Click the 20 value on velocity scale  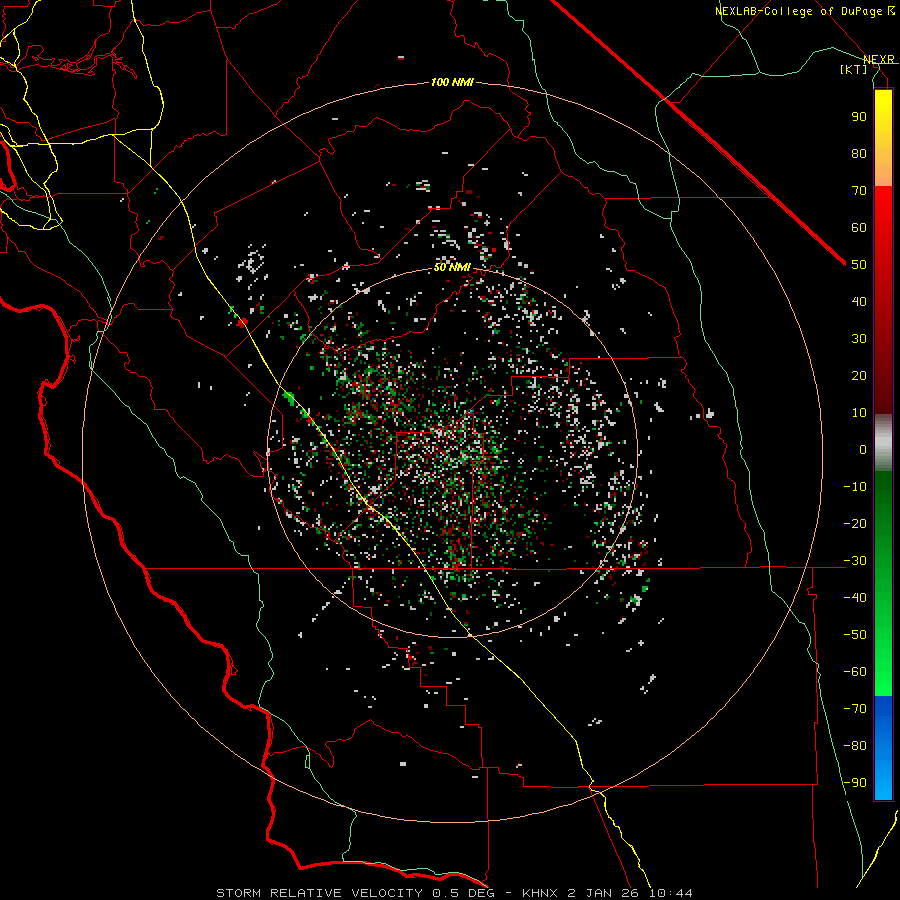point(859,375)
